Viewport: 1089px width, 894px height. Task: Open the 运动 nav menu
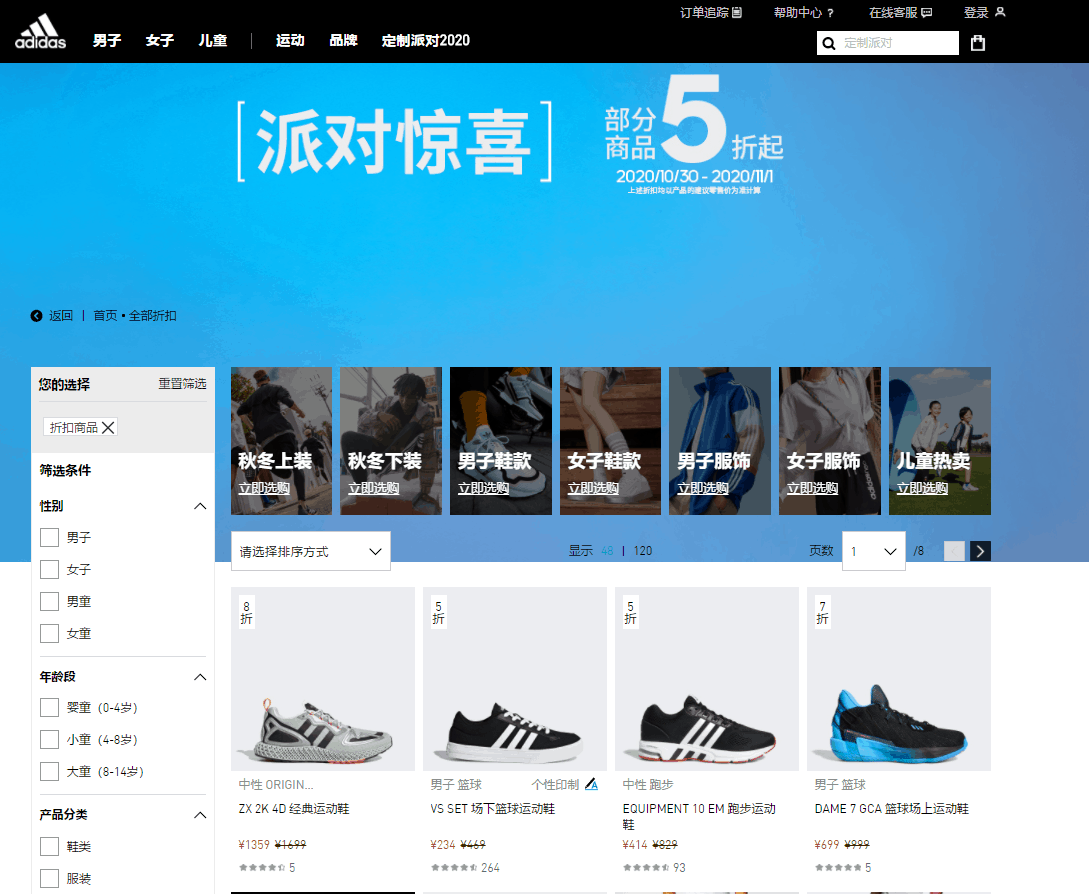(x=290, y=41)
